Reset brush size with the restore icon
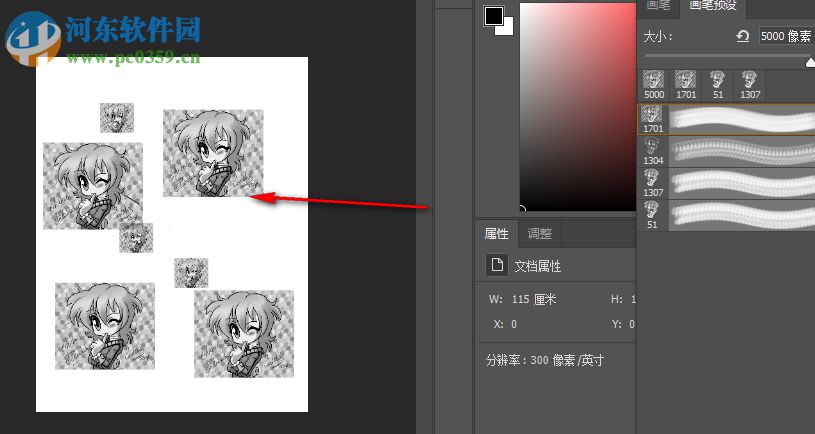The image size is (815, 434). click(x=743, y=36)
